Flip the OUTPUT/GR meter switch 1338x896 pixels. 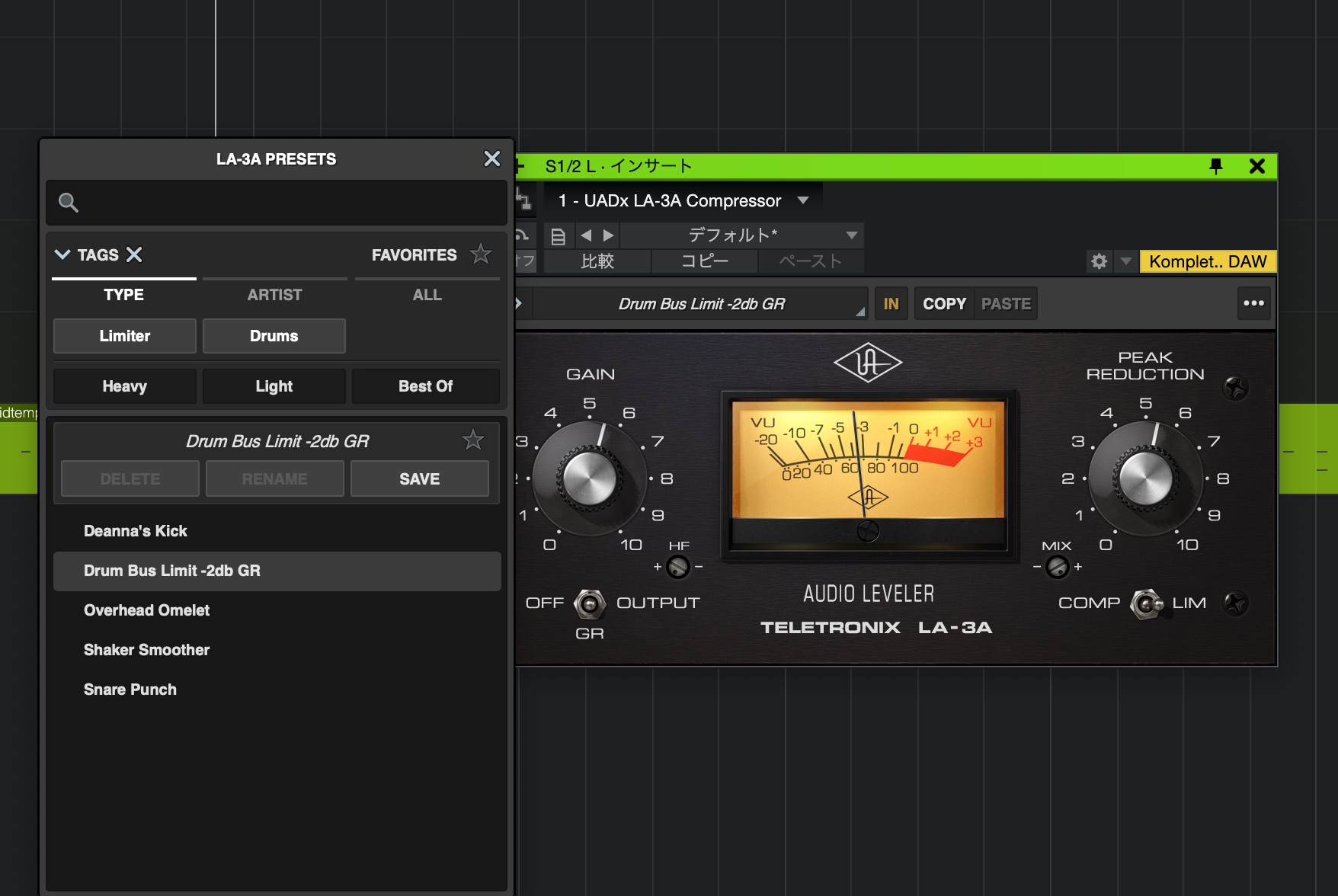[587, 603]
